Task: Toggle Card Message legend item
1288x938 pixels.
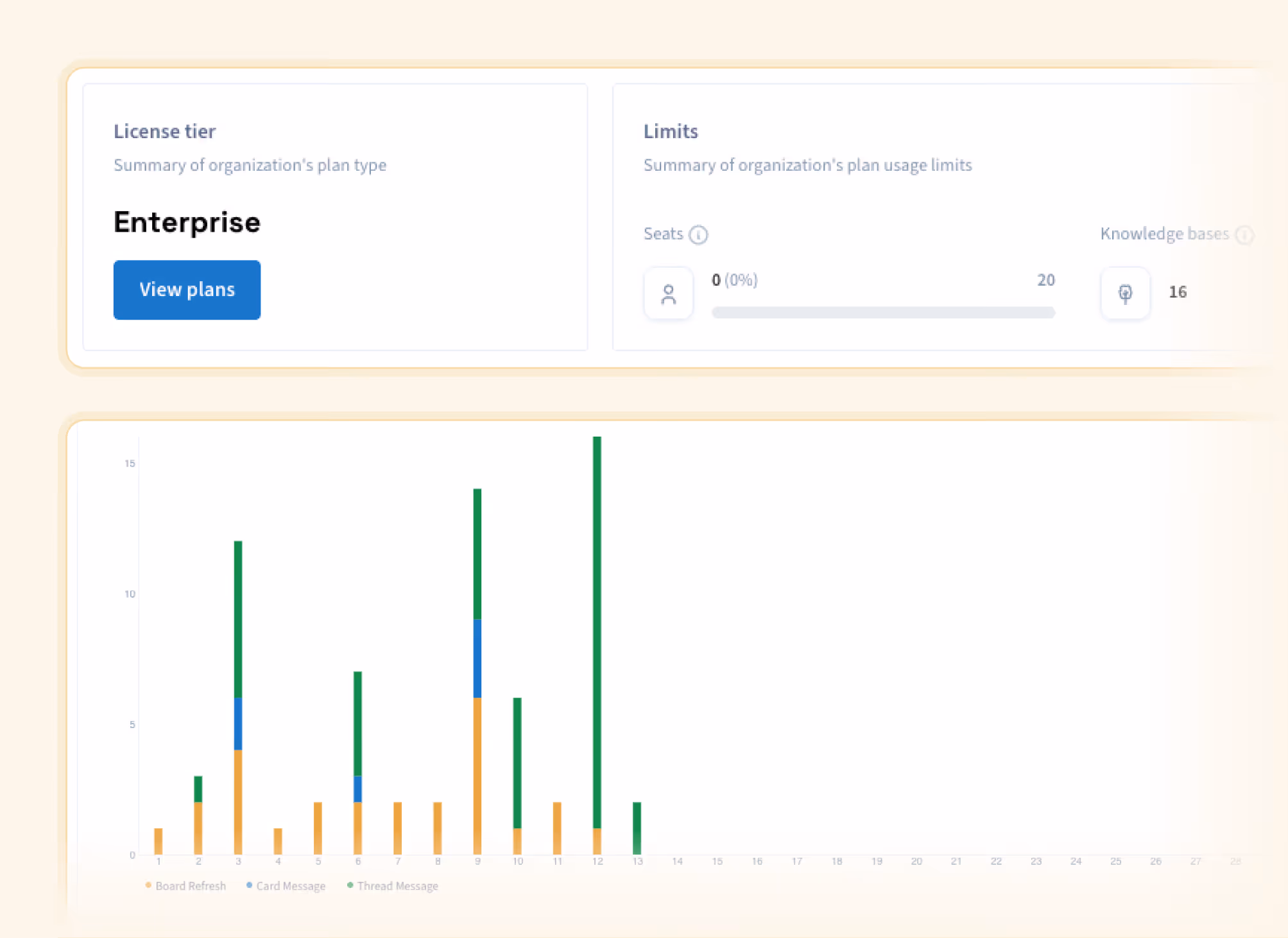Action: 290,886
